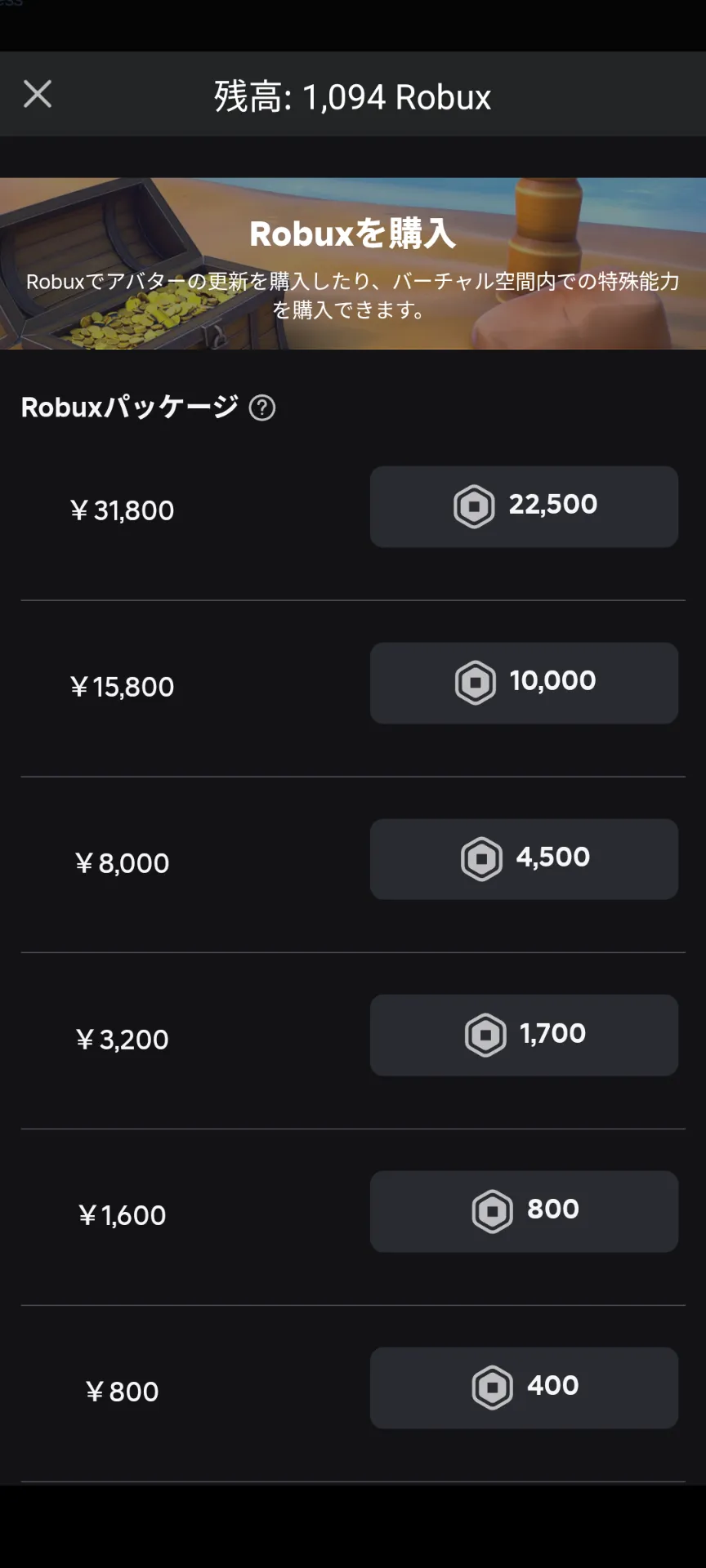Viewport: 706px width, 1568px height.
Task: Close the Robux purchase screen
Action: click(38, 95)
